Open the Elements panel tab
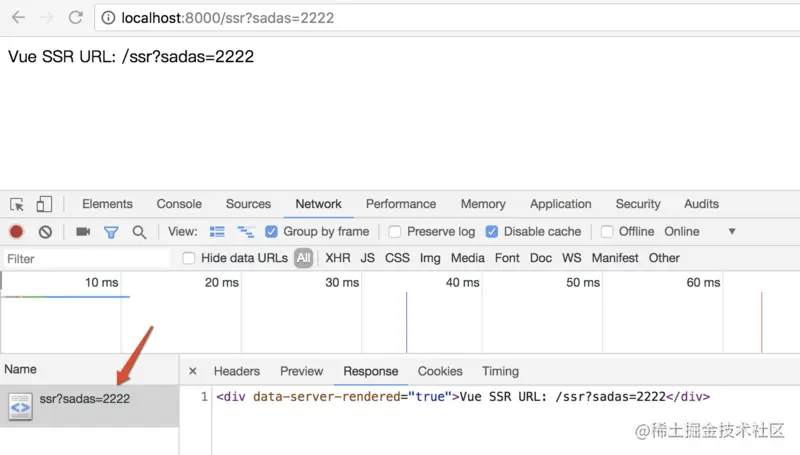 (107, 204)
